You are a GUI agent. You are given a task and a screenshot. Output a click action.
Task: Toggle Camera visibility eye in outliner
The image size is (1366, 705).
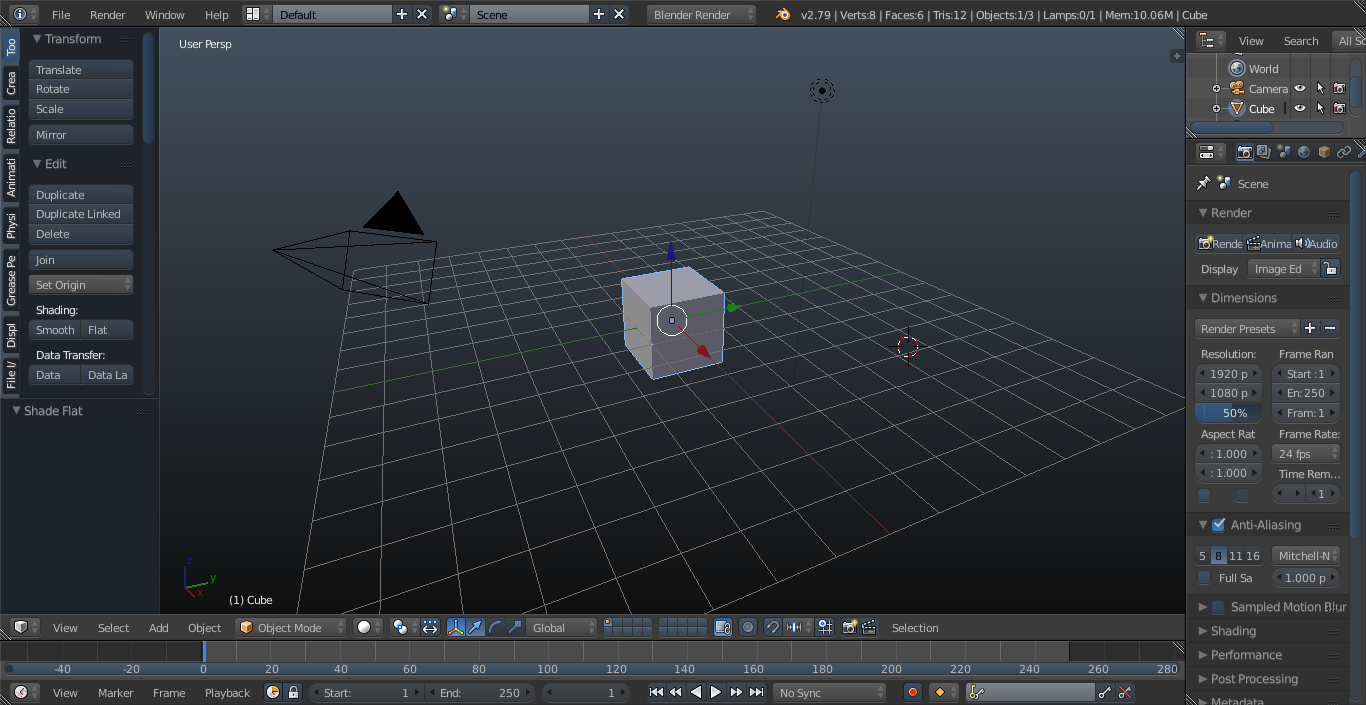point(1300,88)
